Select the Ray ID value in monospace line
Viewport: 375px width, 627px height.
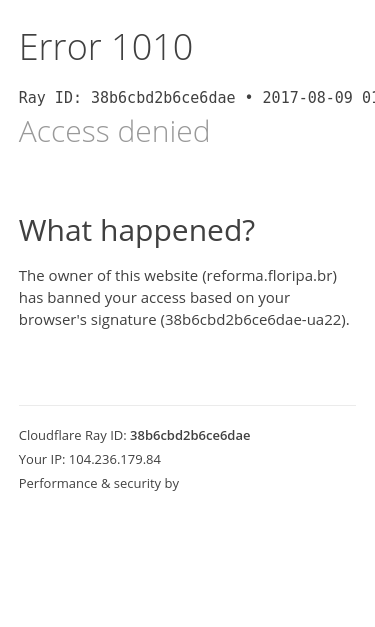163,98
